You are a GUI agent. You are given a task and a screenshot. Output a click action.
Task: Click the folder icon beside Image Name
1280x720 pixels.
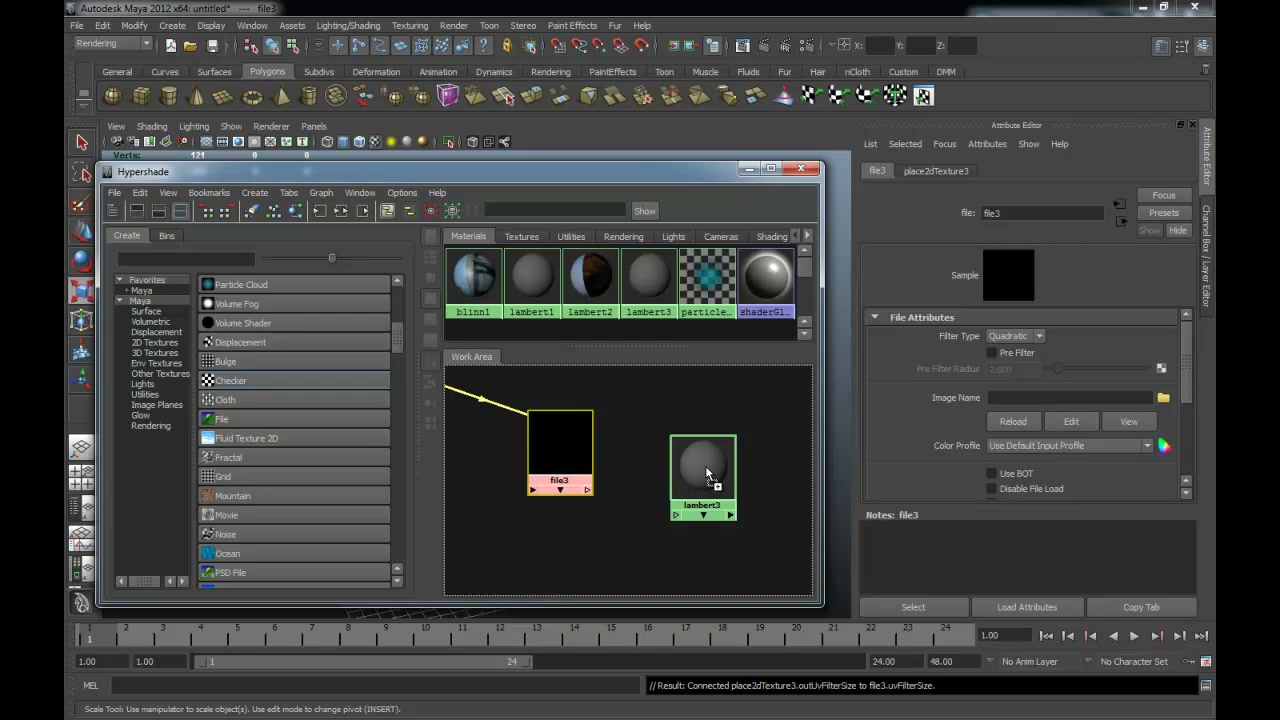[1163, 398]
